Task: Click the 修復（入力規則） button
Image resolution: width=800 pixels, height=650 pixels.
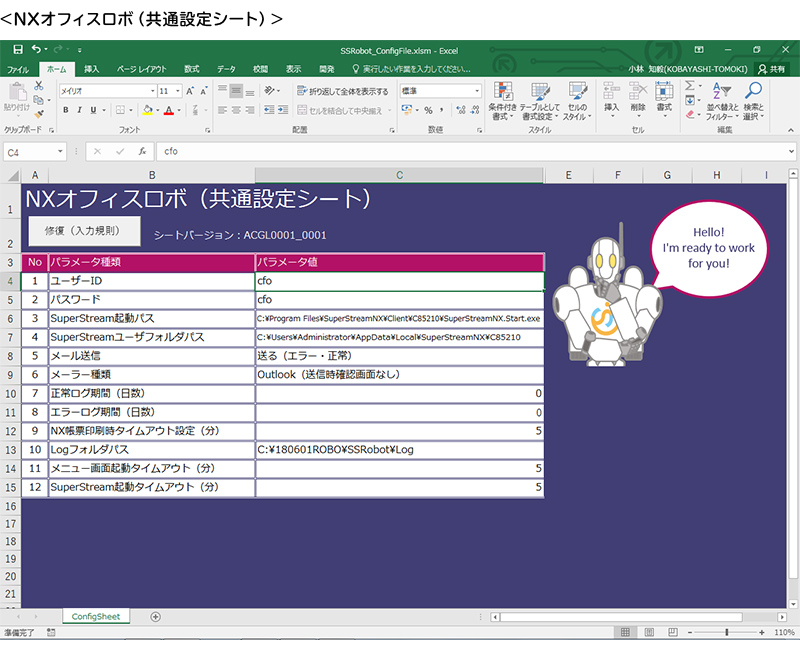Action: [x=84, y=231]
